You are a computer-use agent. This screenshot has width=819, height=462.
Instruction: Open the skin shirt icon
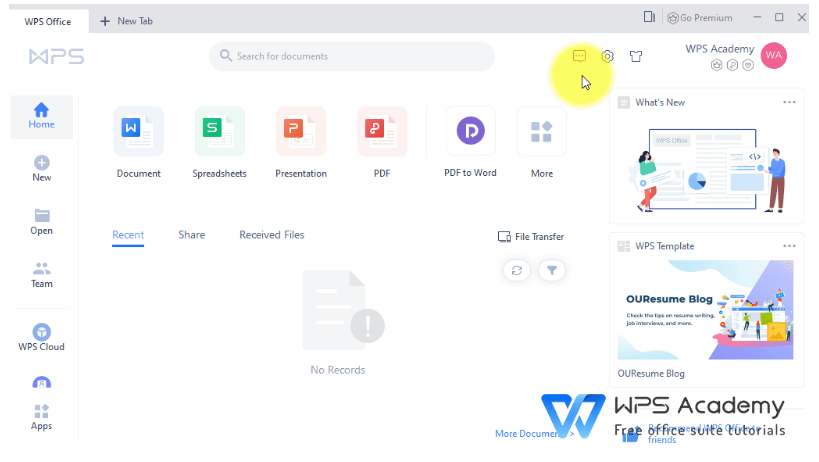tap(636, 56)
